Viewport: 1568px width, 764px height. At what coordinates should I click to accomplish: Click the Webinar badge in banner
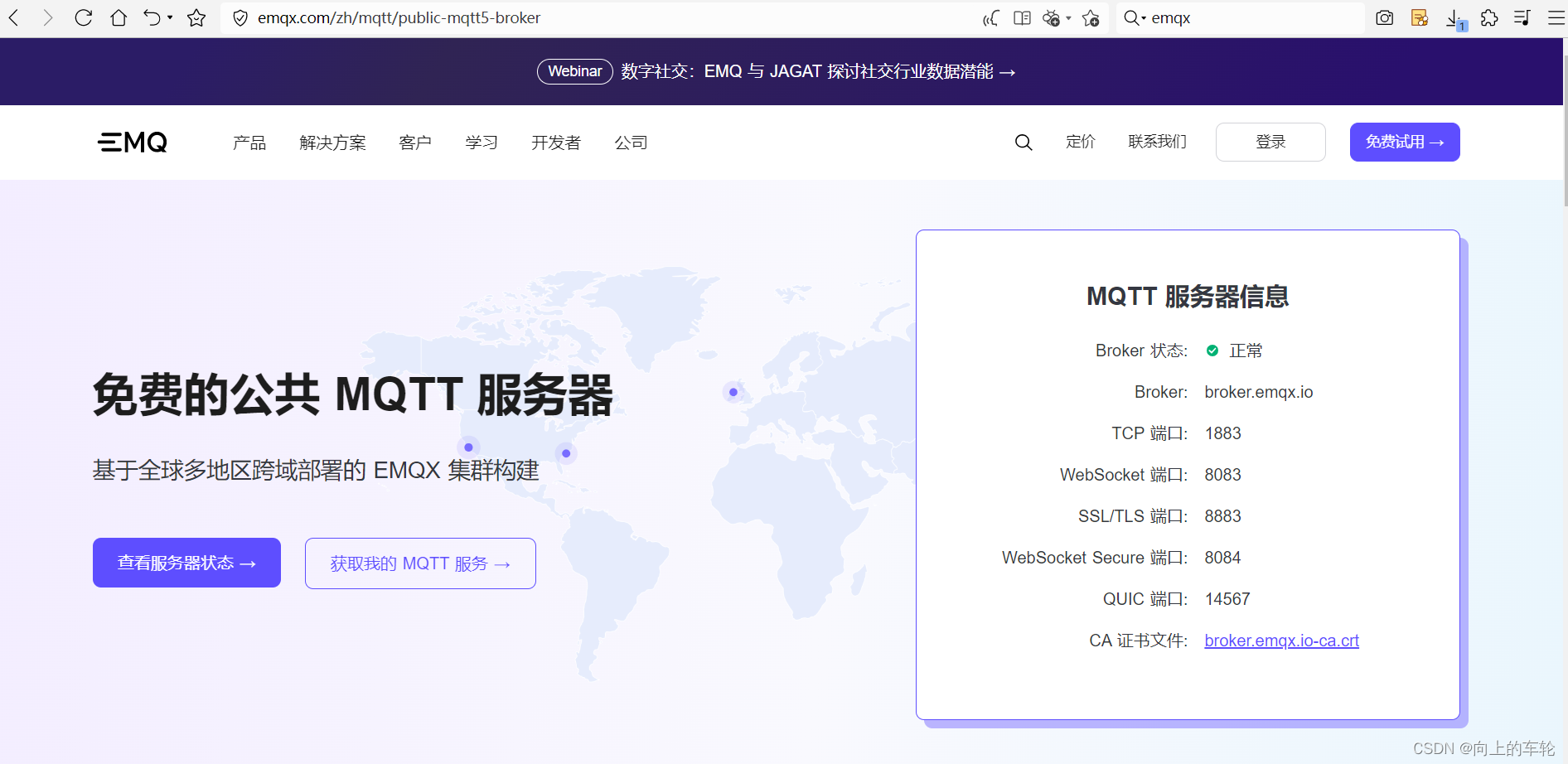tap(574, 71)
